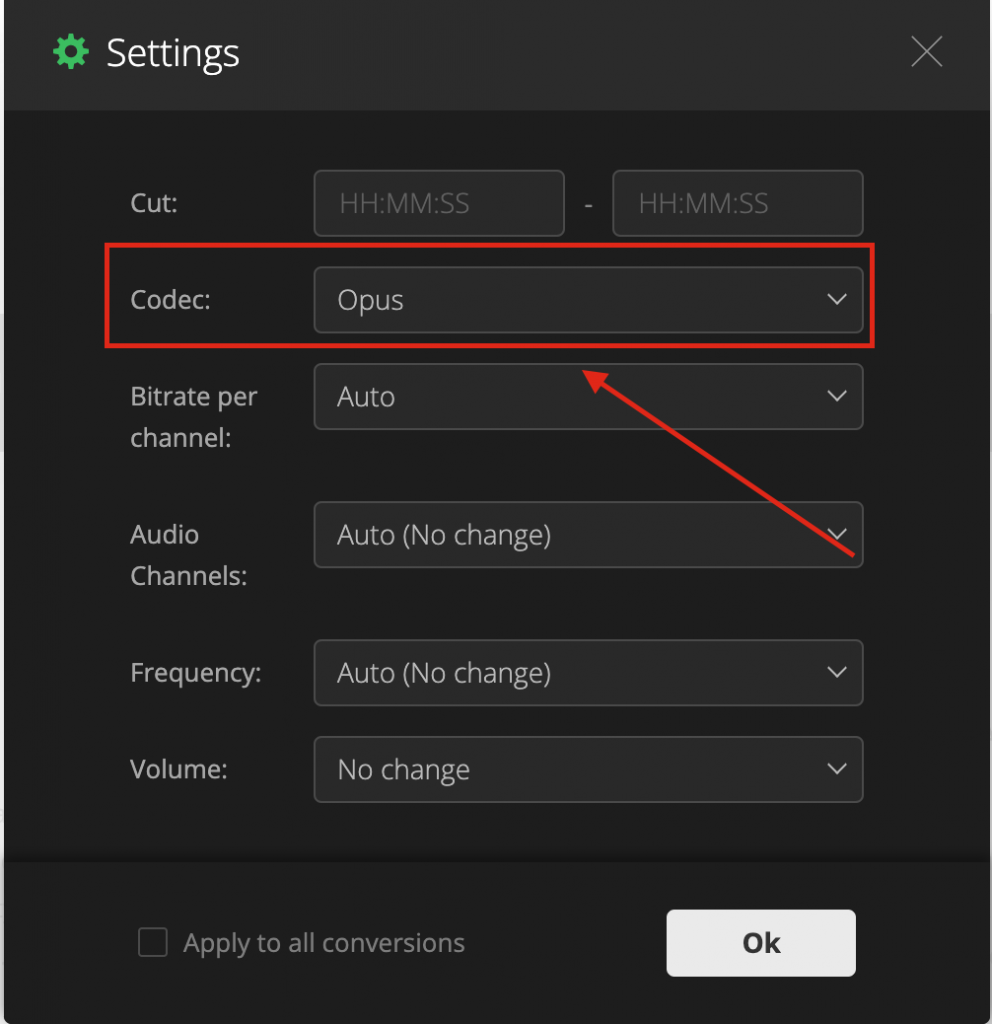Focus the Cut end time field
Screen dimensions: 992x1024
[738, 203]
